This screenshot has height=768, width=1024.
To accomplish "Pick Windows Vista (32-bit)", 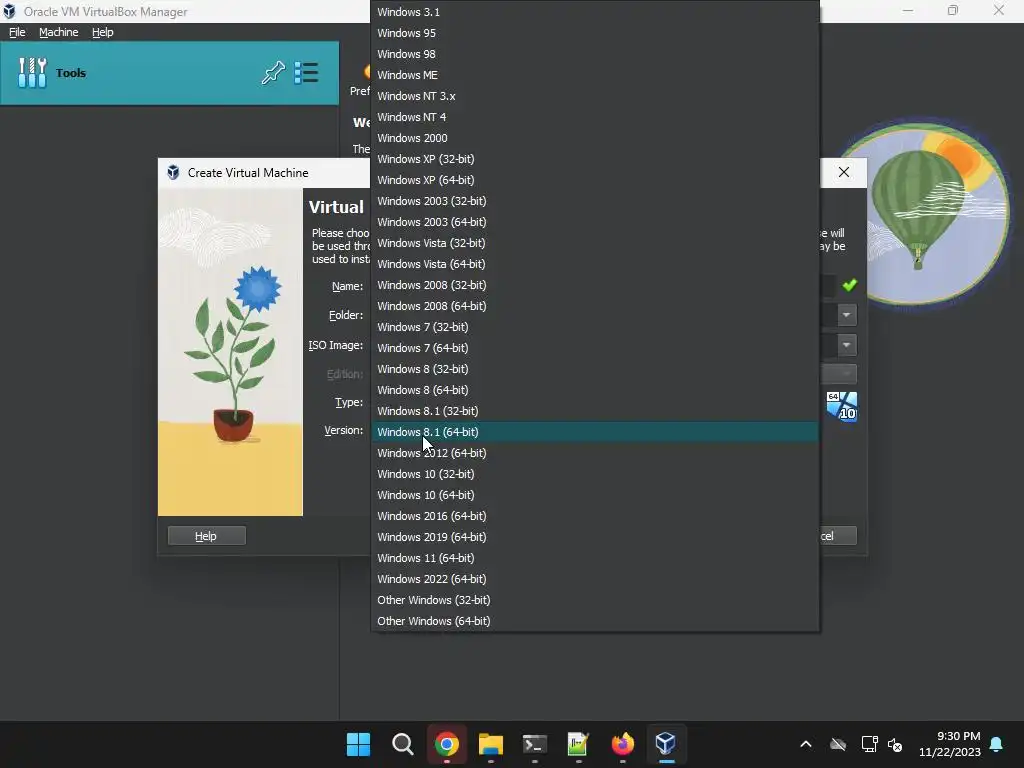I will 595,243.
